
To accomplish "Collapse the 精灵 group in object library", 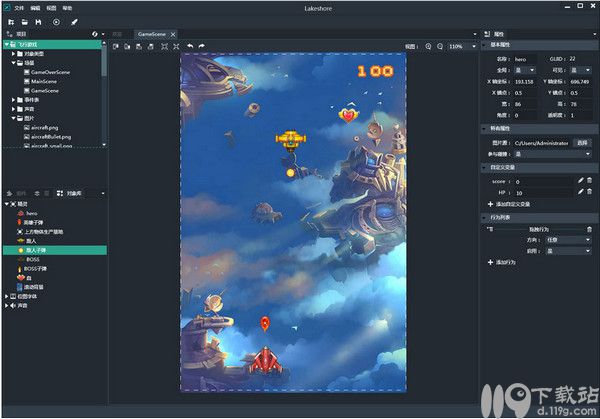I will [7, 204].
